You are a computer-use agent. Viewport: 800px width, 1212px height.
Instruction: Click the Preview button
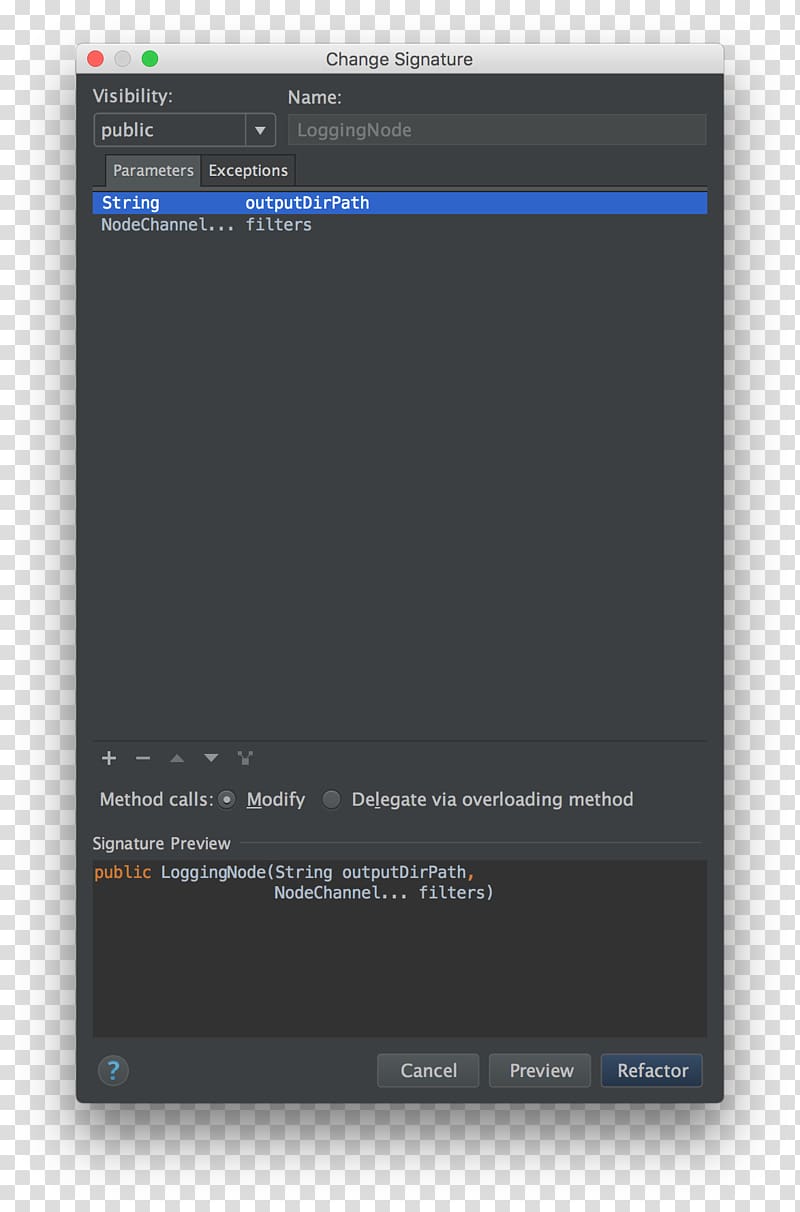pyautogui.click(x=541, y=1070)
